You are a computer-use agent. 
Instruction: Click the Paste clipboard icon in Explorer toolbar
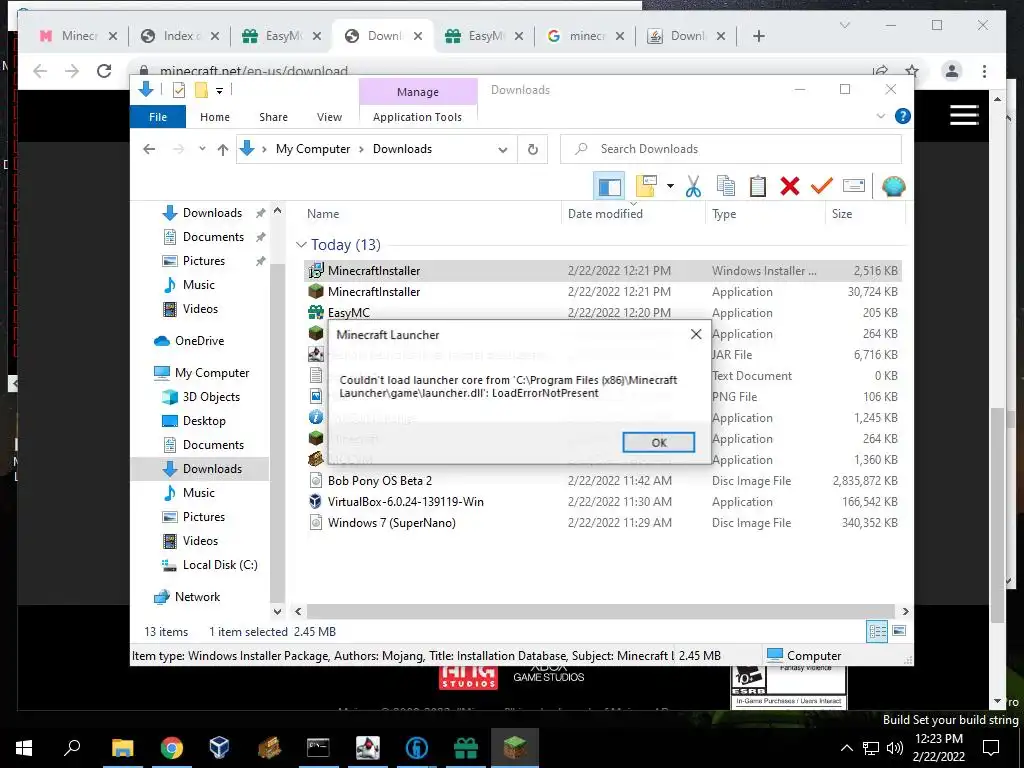coord(758,187)
